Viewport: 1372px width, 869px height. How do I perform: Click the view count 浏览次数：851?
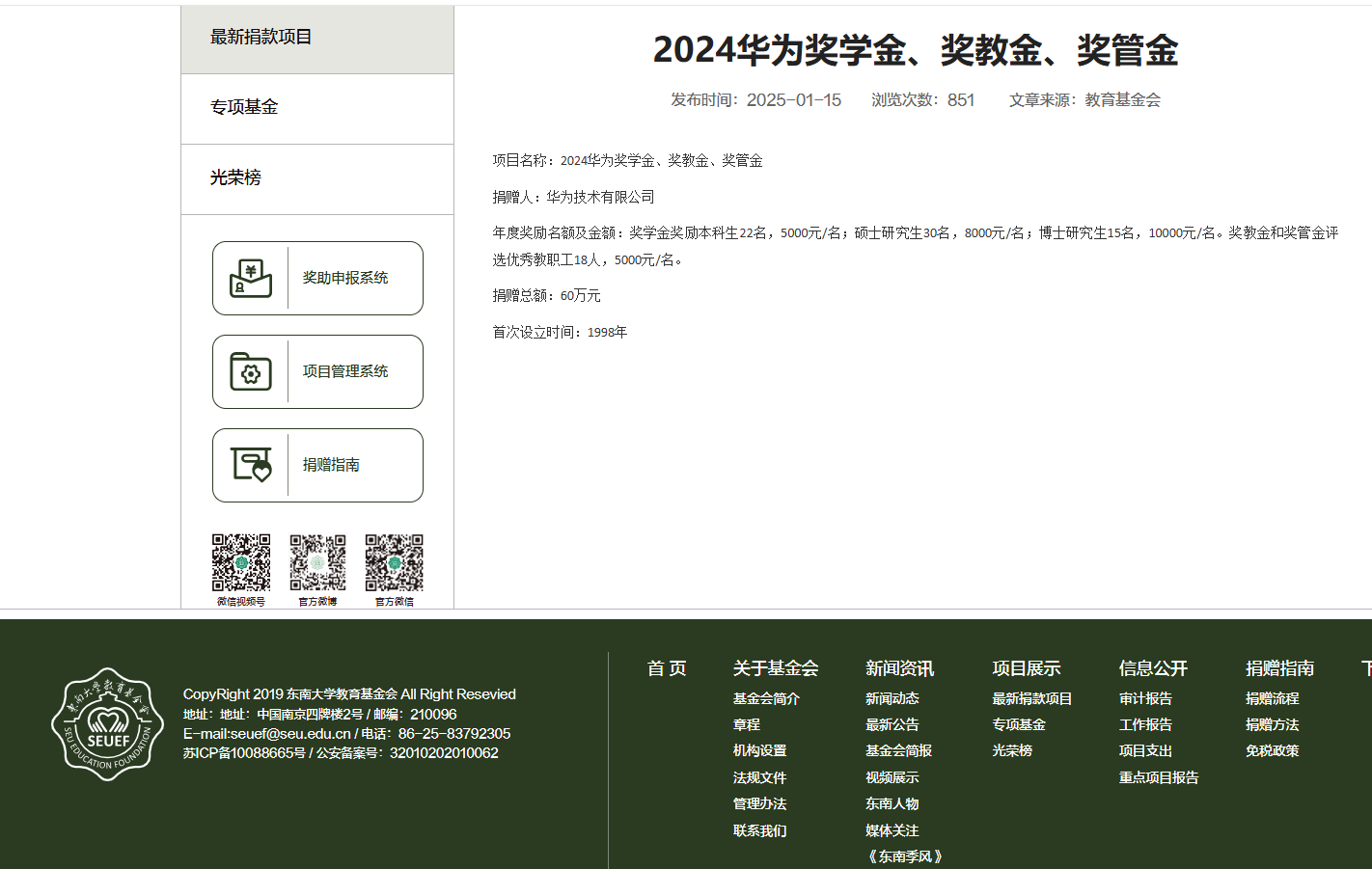click(x=923, y=100)
